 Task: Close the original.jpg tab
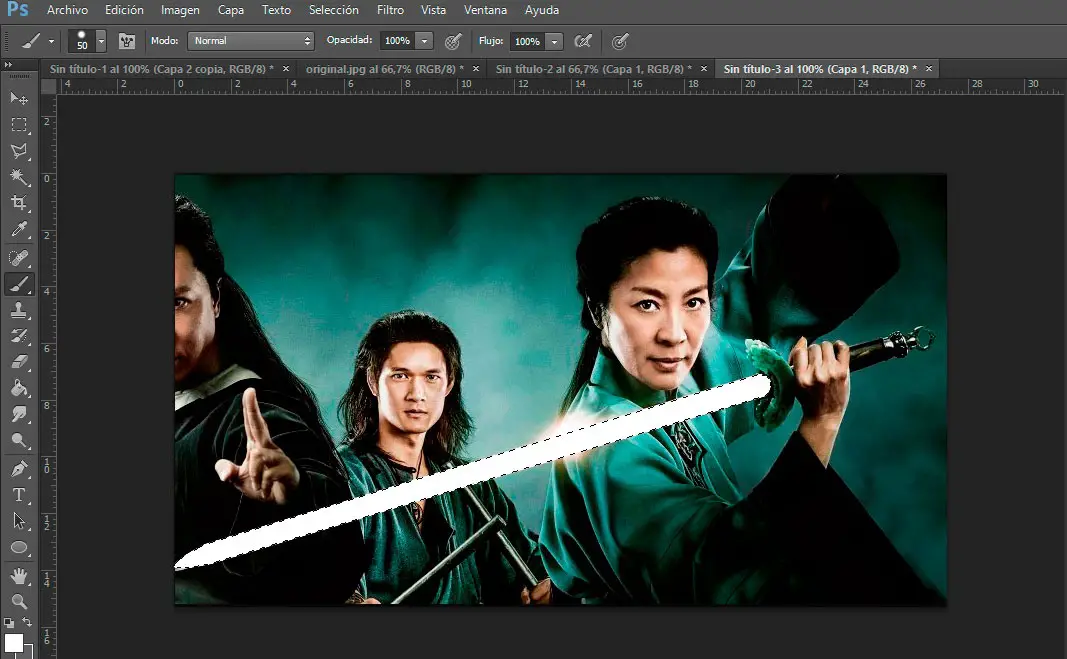[476, 69]
